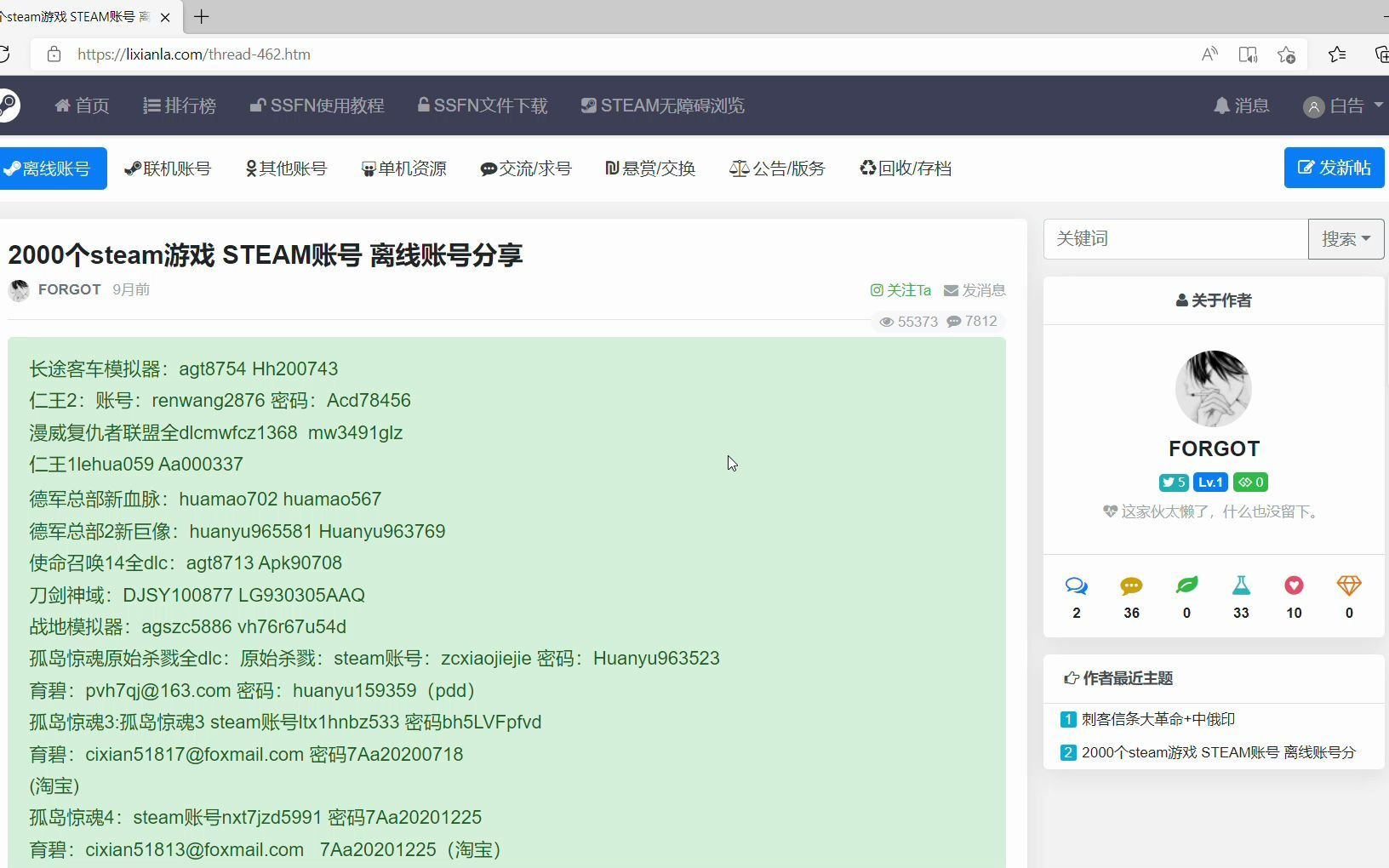The height and width of the screenshot is (868, 1389).
Task: Open the 首页 home link
Action: (82, 106)
